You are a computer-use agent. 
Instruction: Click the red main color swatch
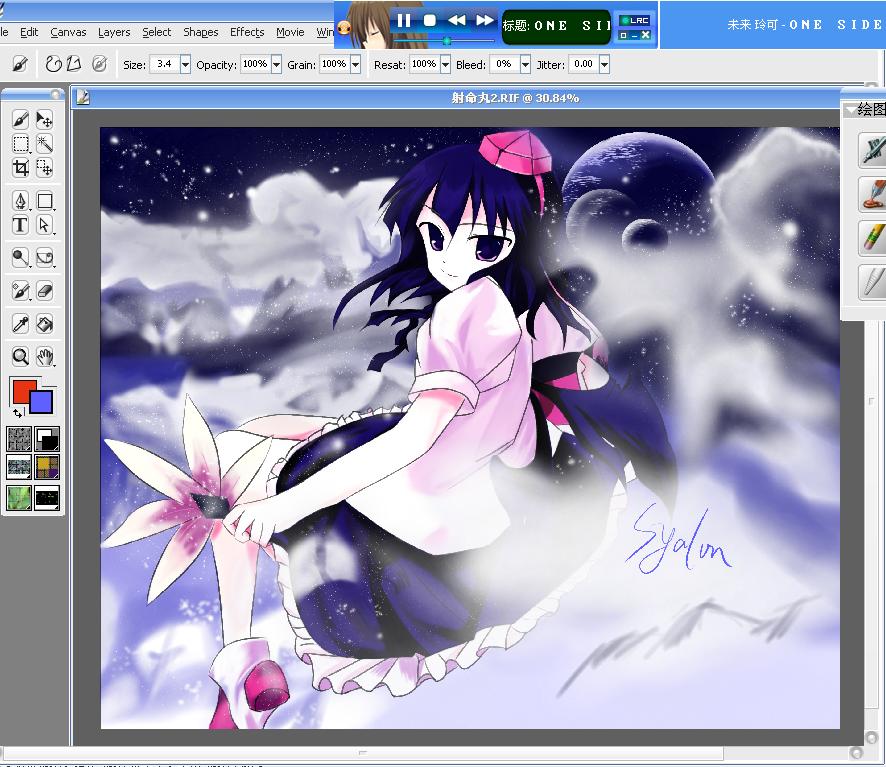click(x=23, y=391)
